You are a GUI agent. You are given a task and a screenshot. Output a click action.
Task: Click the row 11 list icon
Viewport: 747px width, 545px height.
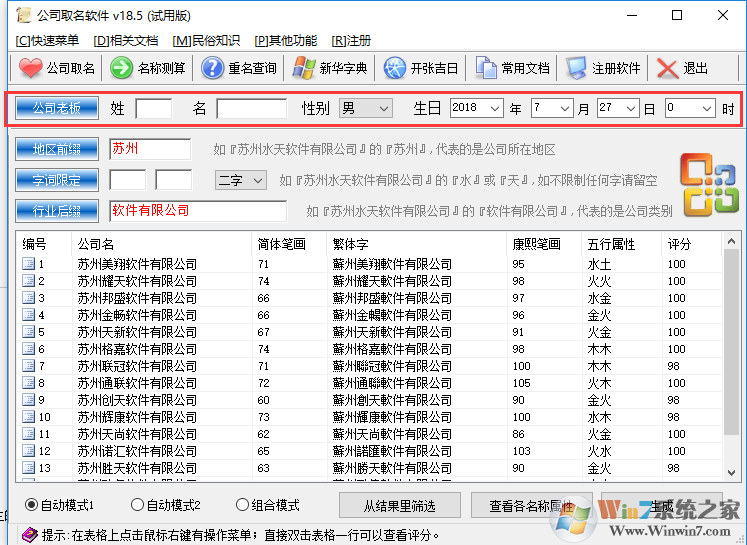click(x=28, y=434)
